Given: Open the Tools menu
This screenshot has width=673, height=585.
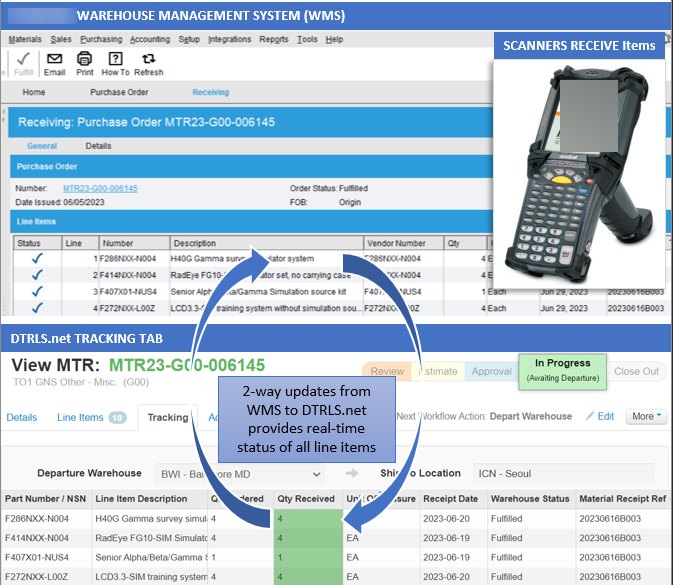Looking at the screenshot, I should [x=307, y=39].
